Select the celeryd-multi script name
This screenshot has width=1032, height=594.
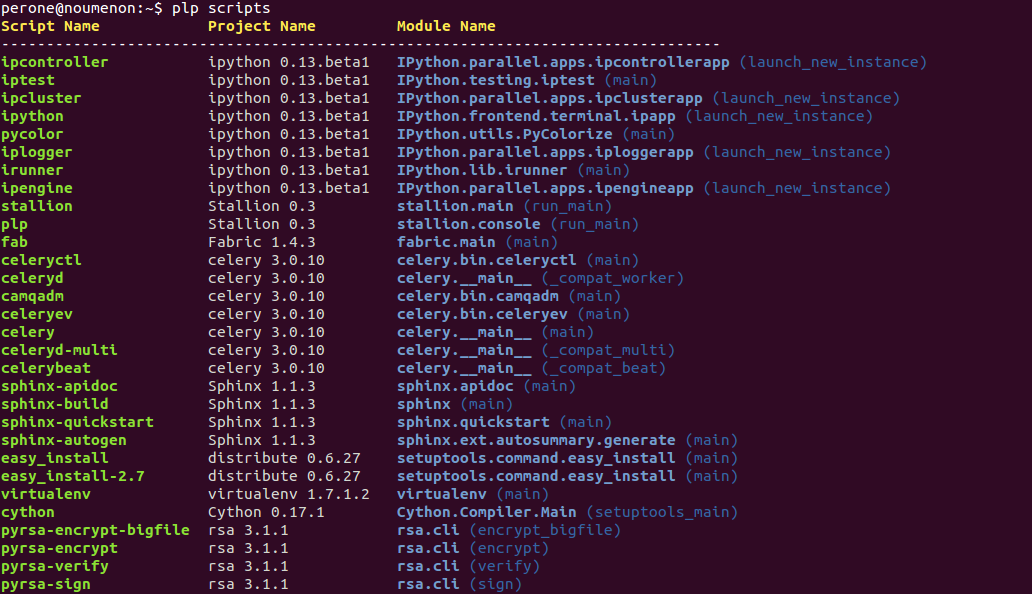tap(59, 350)
